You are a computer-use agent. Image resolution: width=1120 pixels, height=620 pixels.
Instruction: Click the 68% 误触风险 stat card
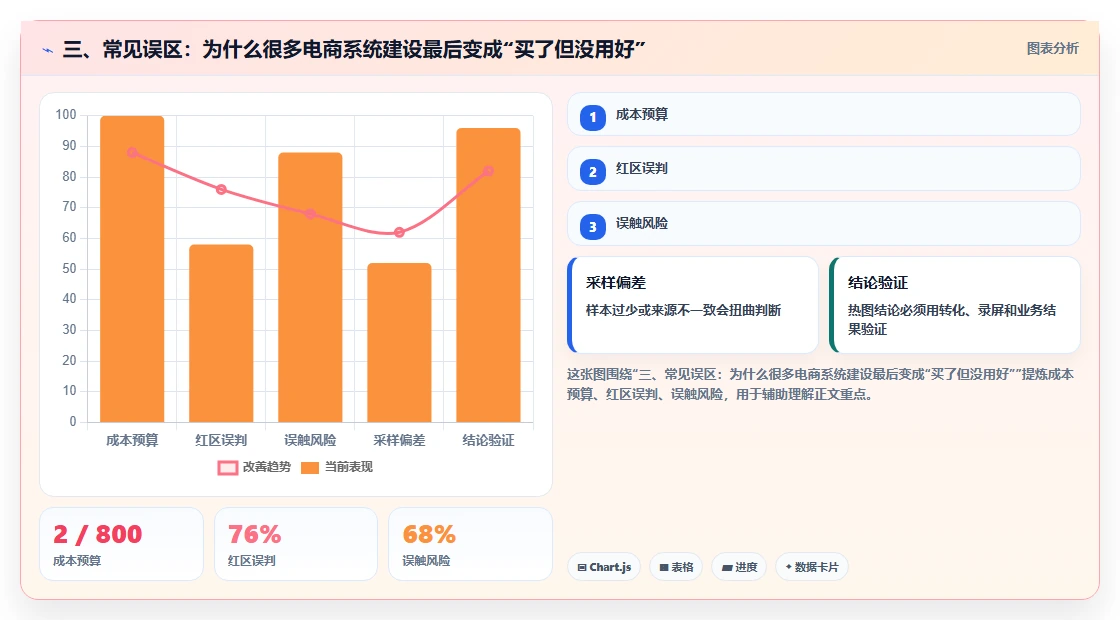470,544
